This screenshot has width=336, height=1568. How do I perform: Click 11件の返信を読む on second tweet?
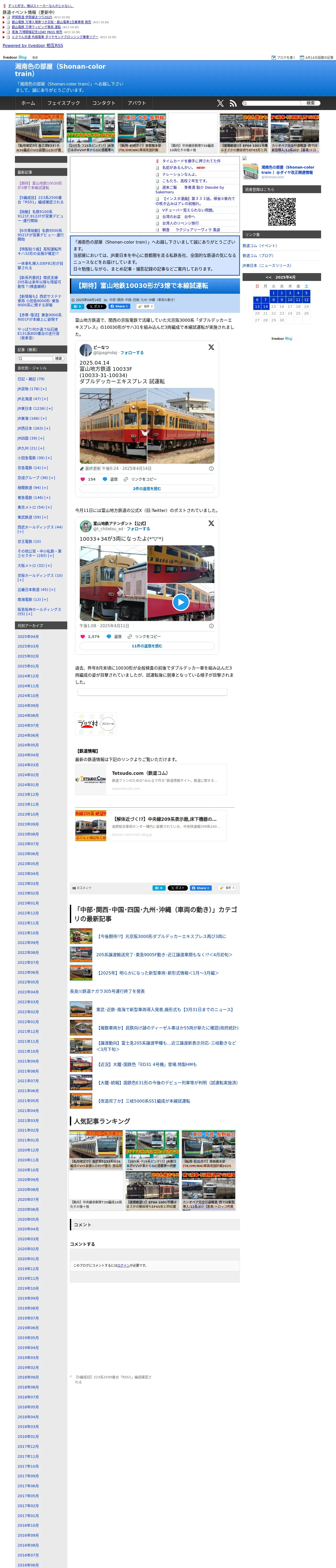147,646
